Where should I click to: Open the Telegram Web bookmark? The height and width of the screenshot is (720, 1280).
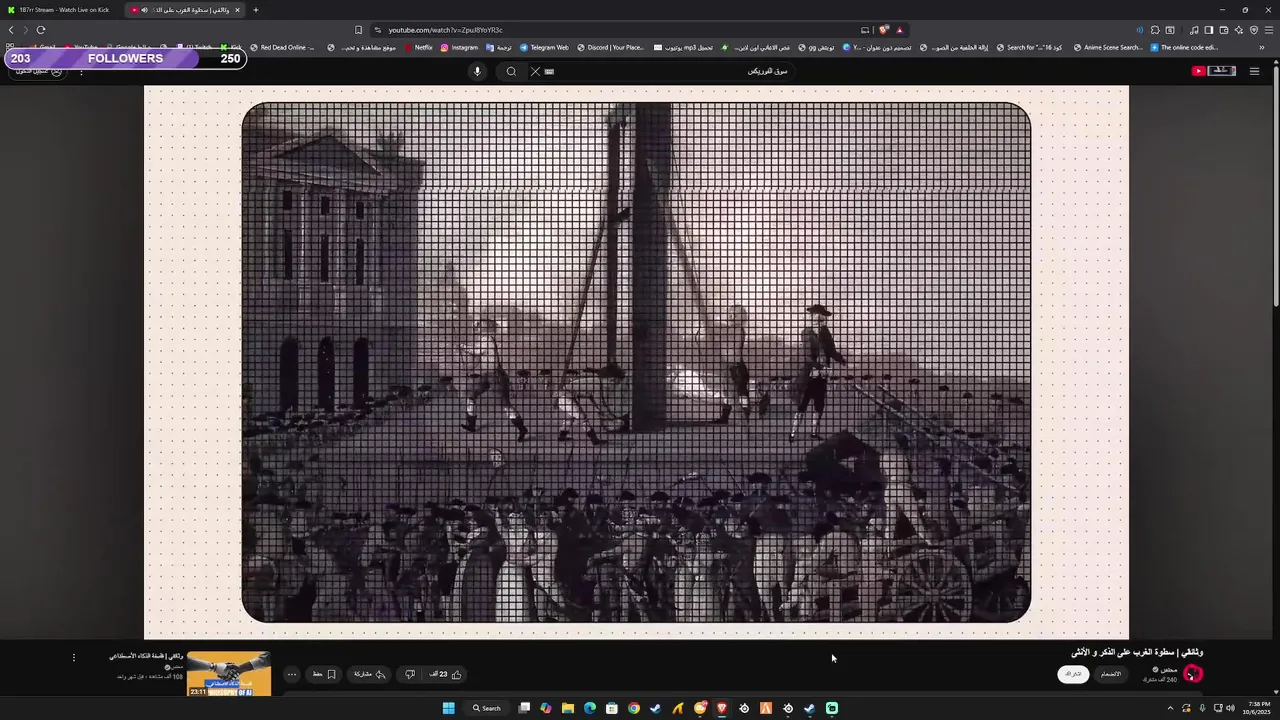pyautogui.click(x=544, y=47)
